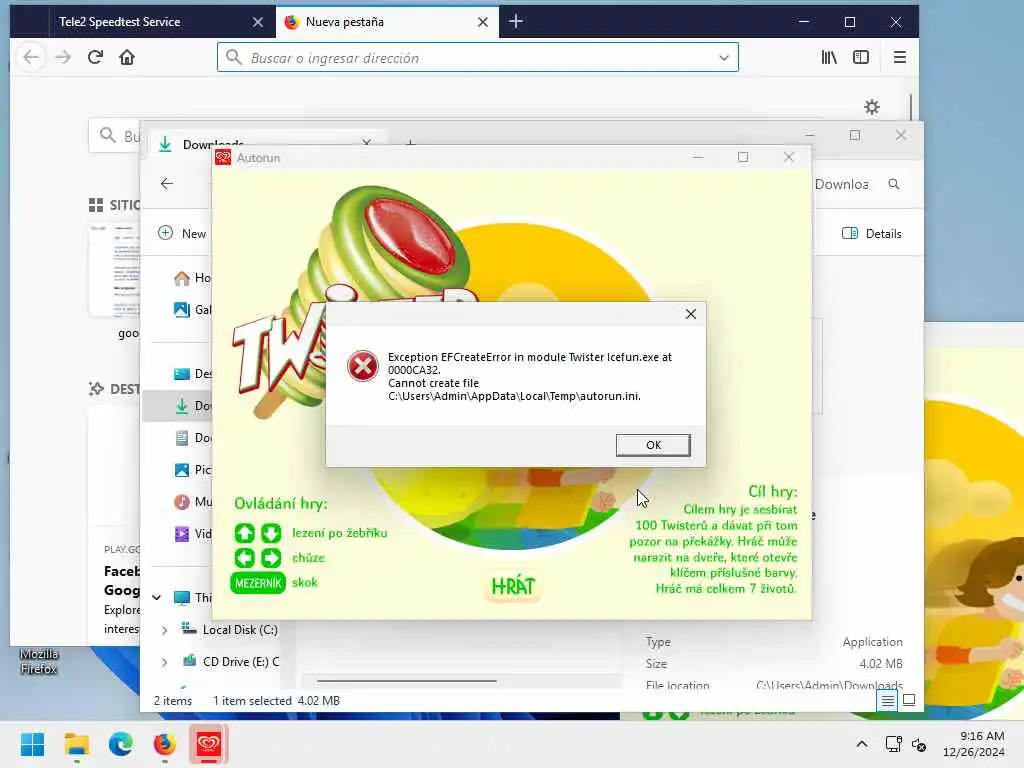Viewport: 1024px width, 768px height.
Task: Click the search icon in File Explorer
Action: (893, 184)
